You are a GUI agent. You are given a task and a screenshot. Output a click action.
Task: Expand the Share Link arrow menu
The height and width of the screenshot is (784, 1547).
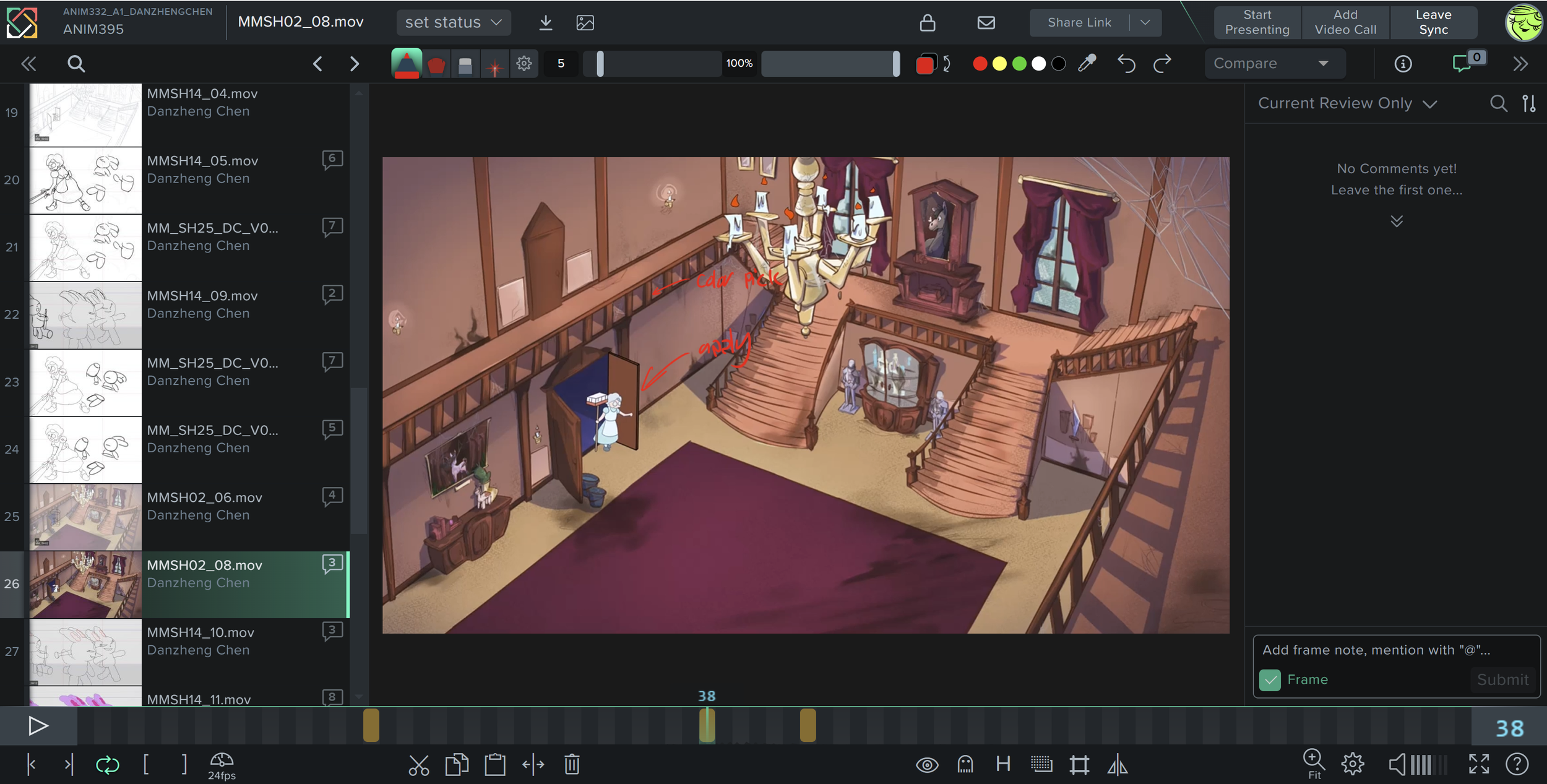[1145, 23]
